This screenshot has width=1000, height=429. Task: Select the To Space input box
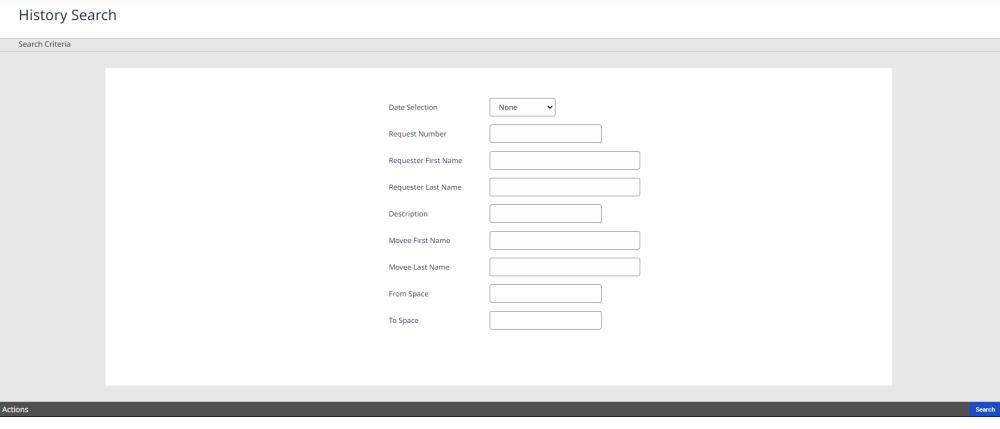pyautogui.click(x=545, y=321)
